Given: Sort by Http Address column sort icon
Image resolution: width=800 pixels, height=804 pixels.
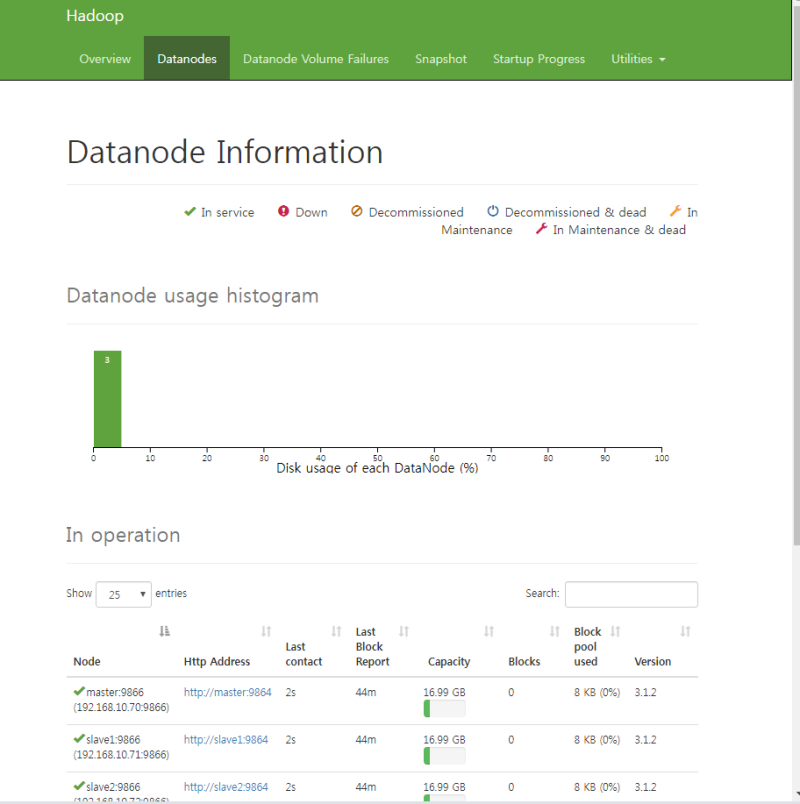Looking at the screenshot, I should 266,631.
